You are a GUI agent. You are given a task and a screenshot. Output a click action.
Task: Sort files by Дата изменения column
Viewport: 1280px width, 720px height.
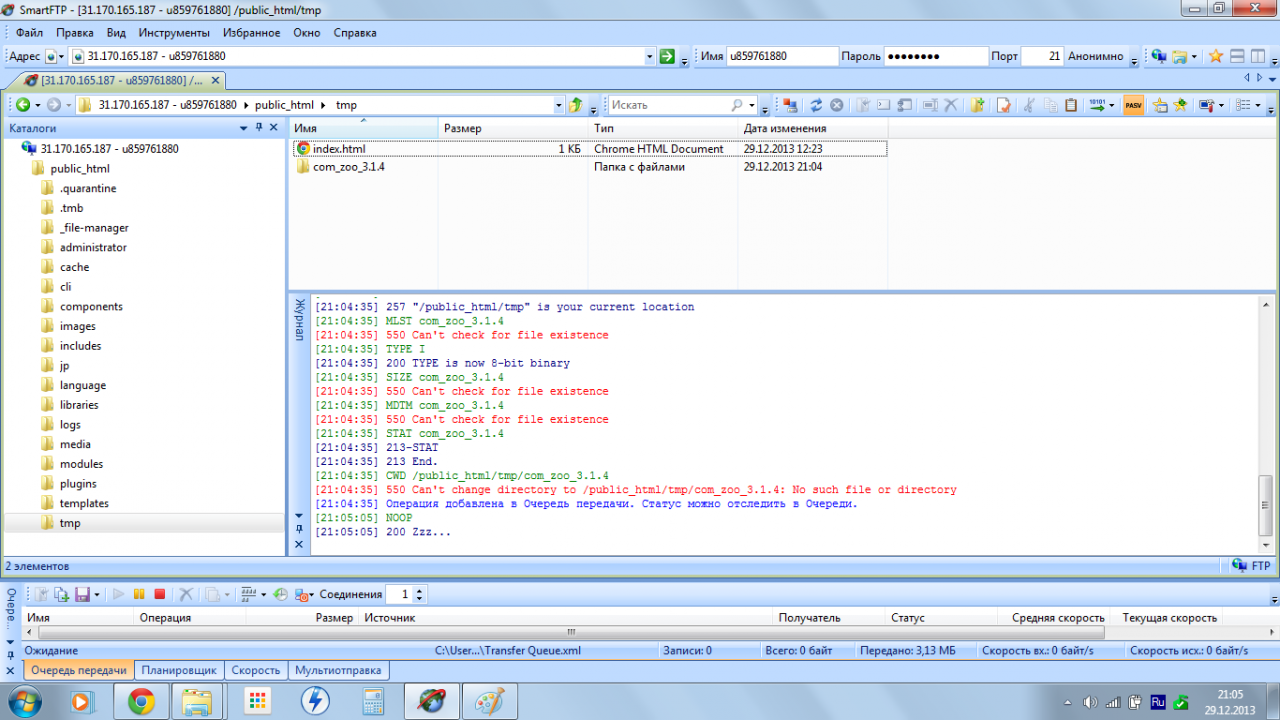pyautogui.click(x=785, y=129)
